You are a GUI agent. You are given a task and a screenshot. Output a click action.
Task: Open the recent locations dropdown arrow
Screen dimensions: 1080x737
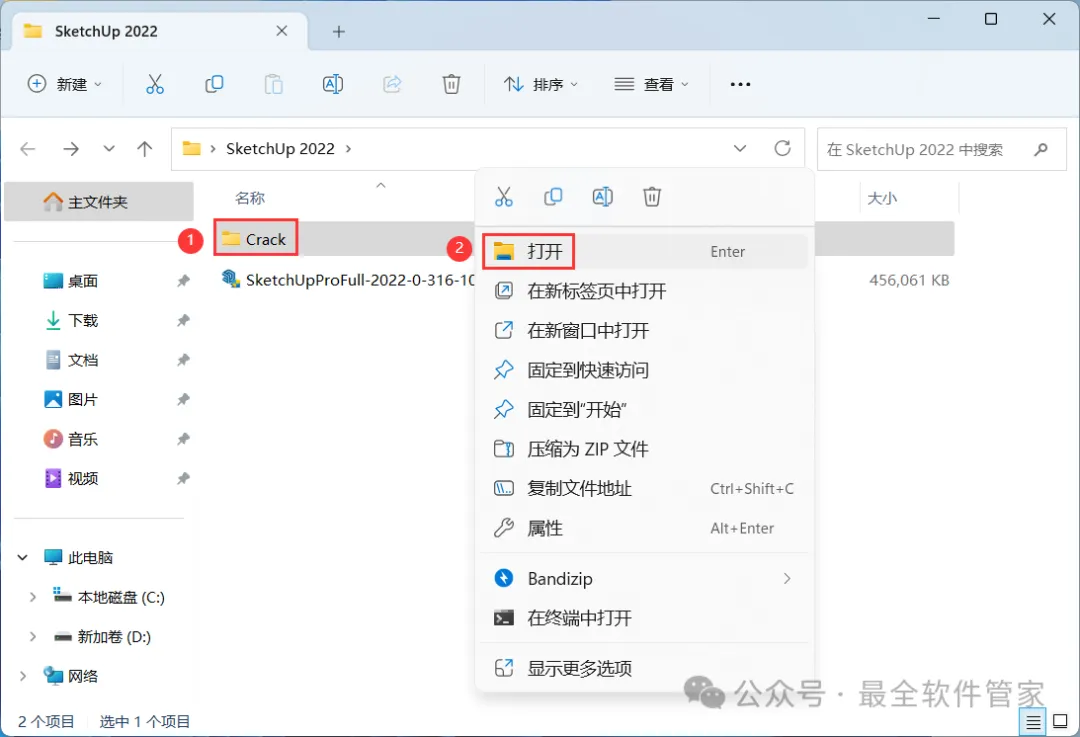point(109,149)
